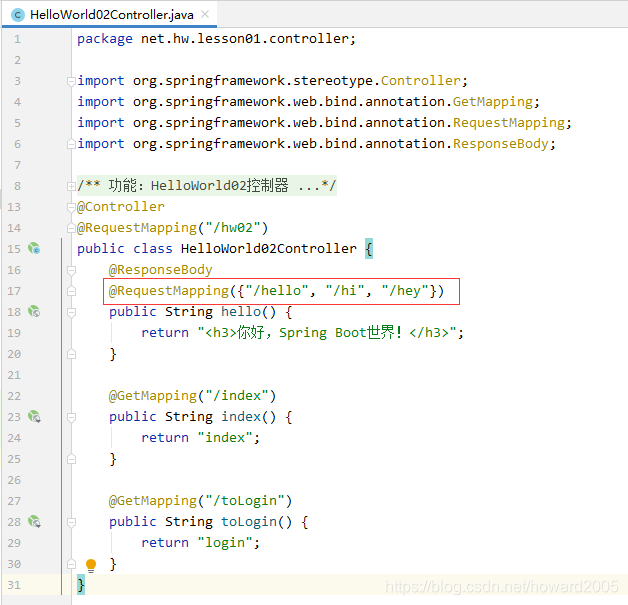This screenshot has height=605, width=628.
Task: Collapse the fold at @Controller on line 13
Action: pyautogui.click(x=71, y=207)
